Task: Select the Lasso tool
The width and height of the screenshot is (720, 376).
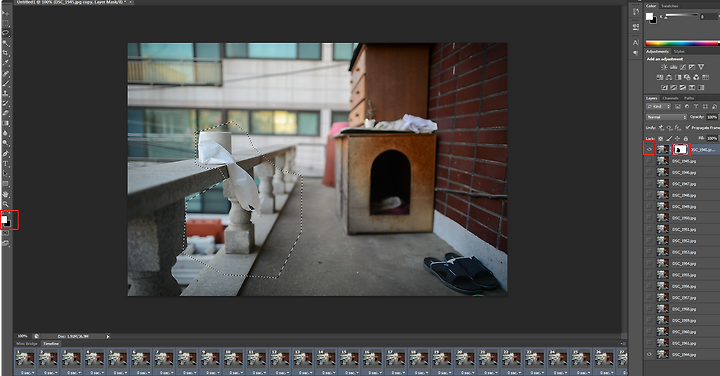Action: pos(6,33)
